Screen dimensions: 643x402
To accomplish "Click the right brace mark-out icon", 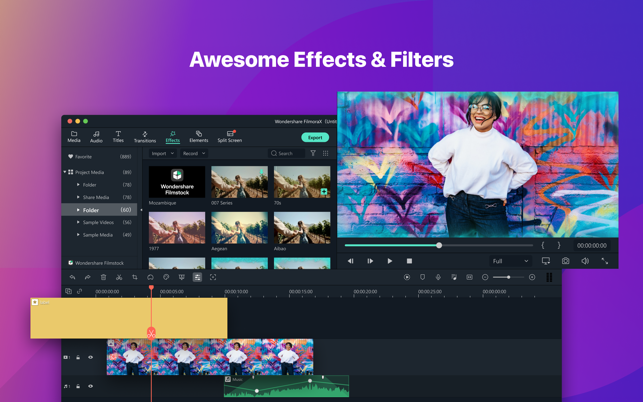I will point(559,245).
